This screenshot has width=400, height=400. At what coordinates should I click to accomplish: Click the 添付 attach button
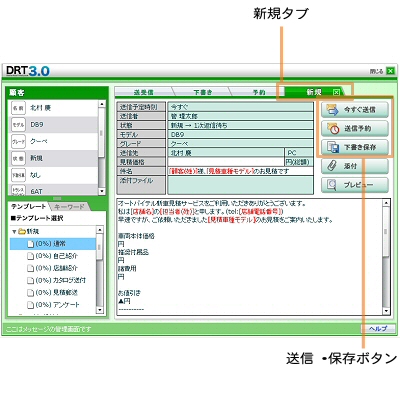point(355,166)
